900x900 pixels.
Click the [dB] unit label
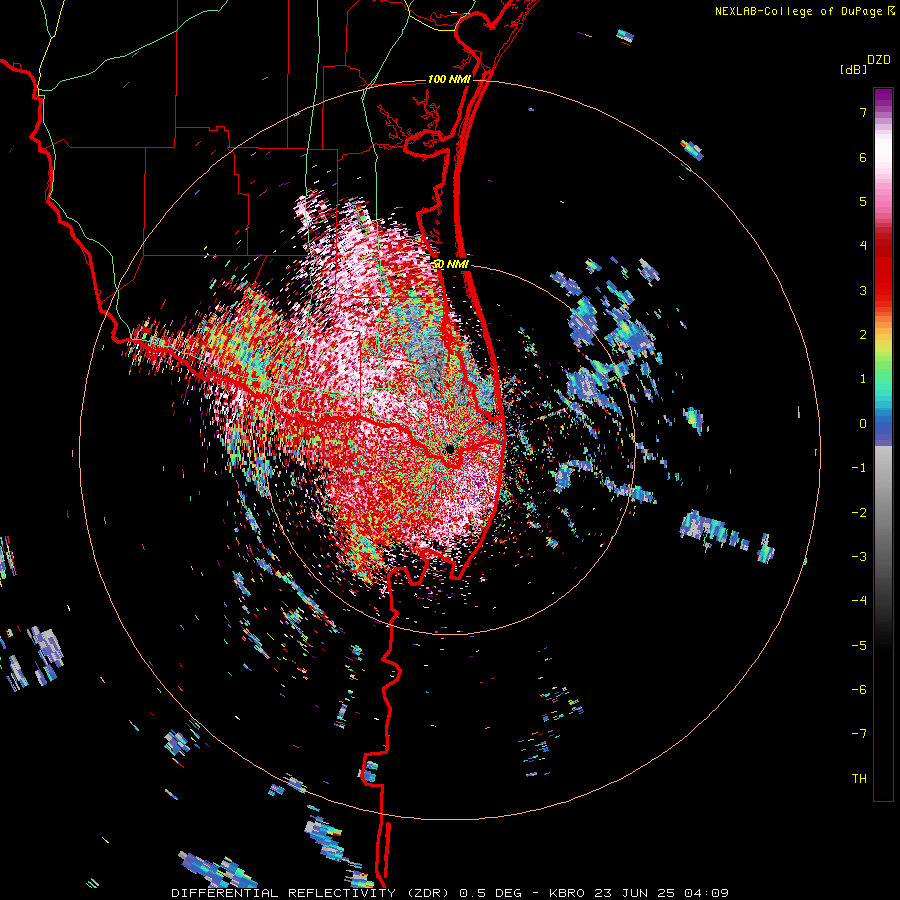[854, 69]
